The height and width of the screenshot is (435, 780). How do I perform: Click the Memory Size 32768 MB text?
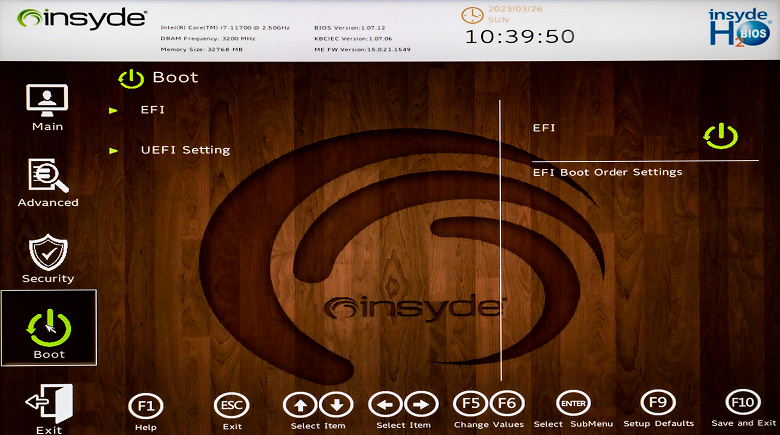[201, 49]
